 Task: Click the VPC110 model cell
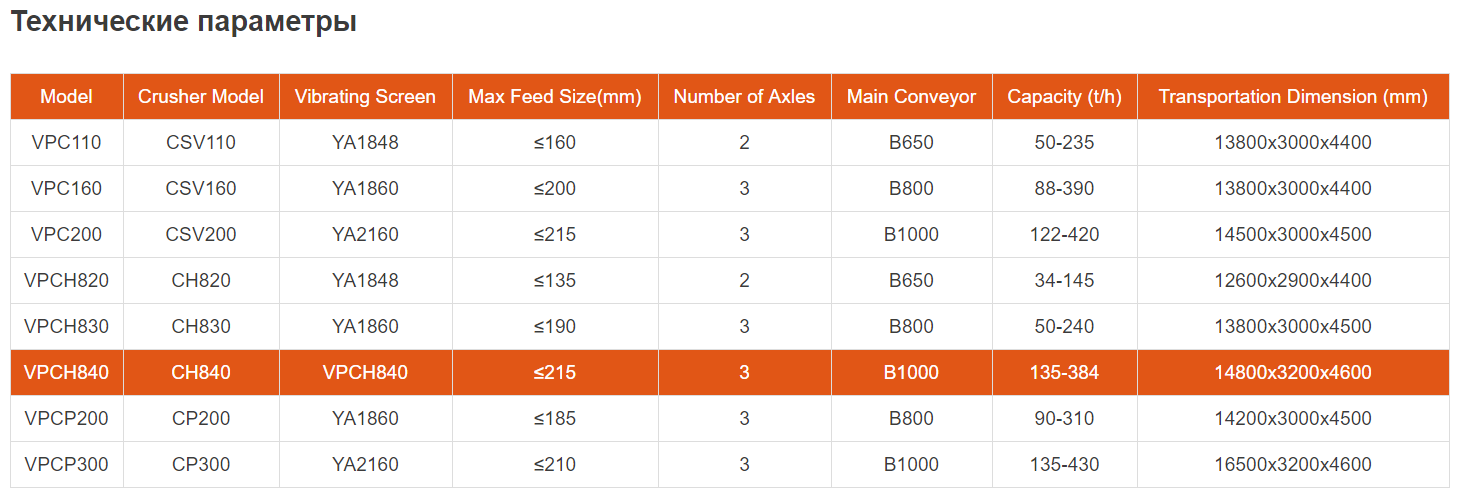point(67,143)
